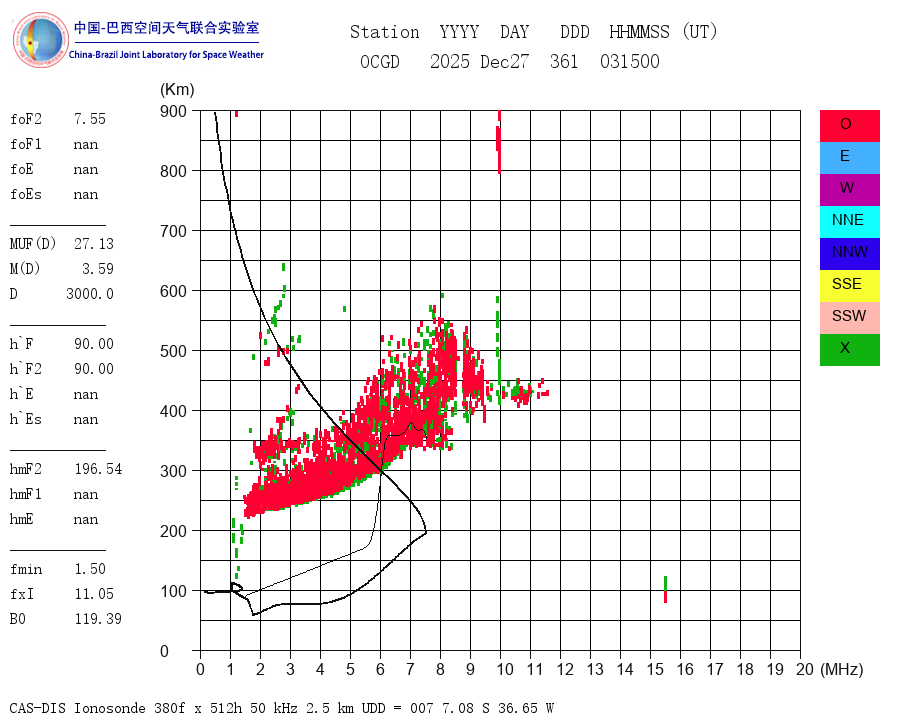Select the cyan NNE legend swatch
Screen dimensions: 900x720
pos(849,222)
